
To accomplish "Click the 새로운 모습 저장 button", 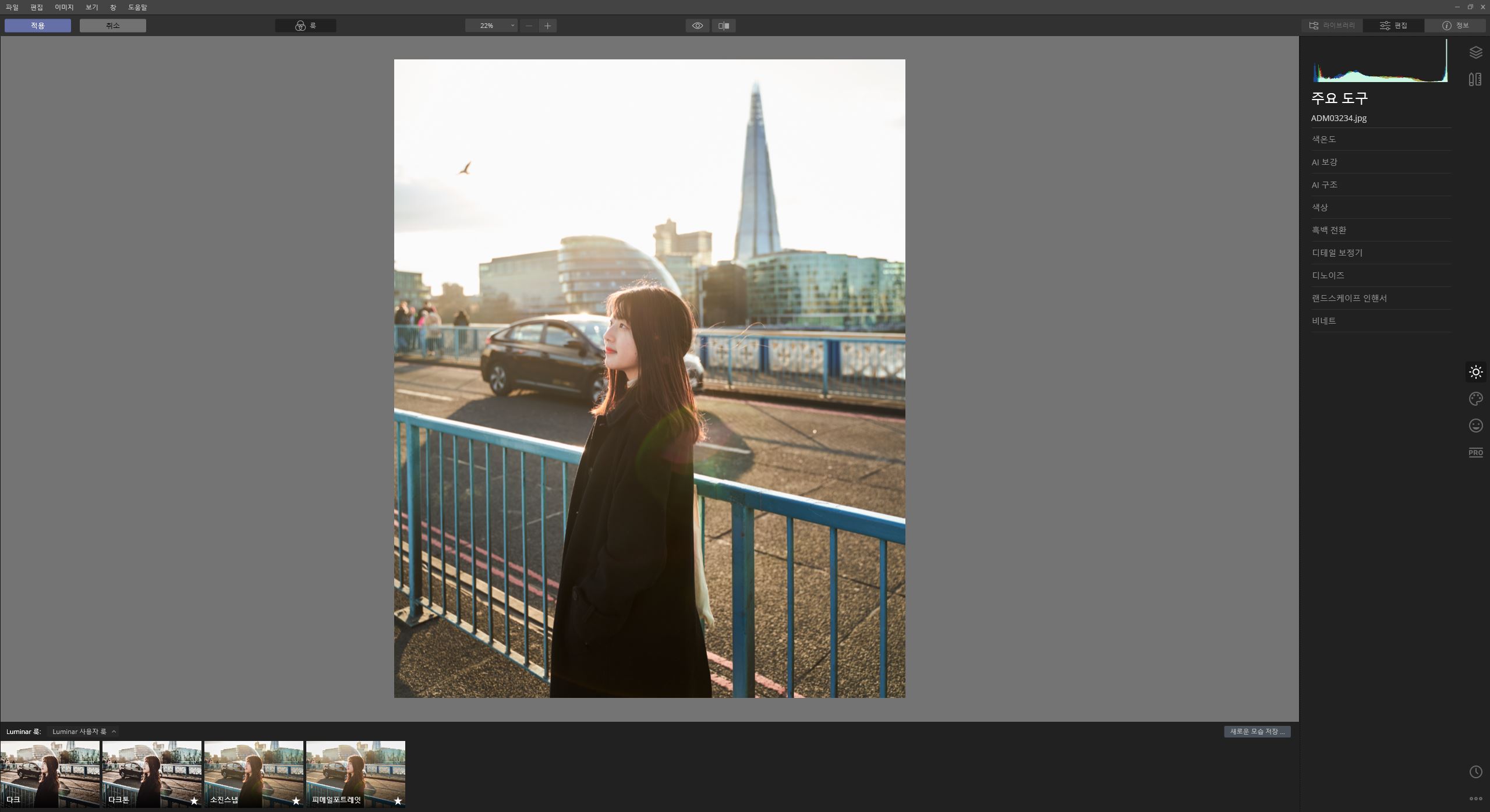I will tap(1257, 732).
